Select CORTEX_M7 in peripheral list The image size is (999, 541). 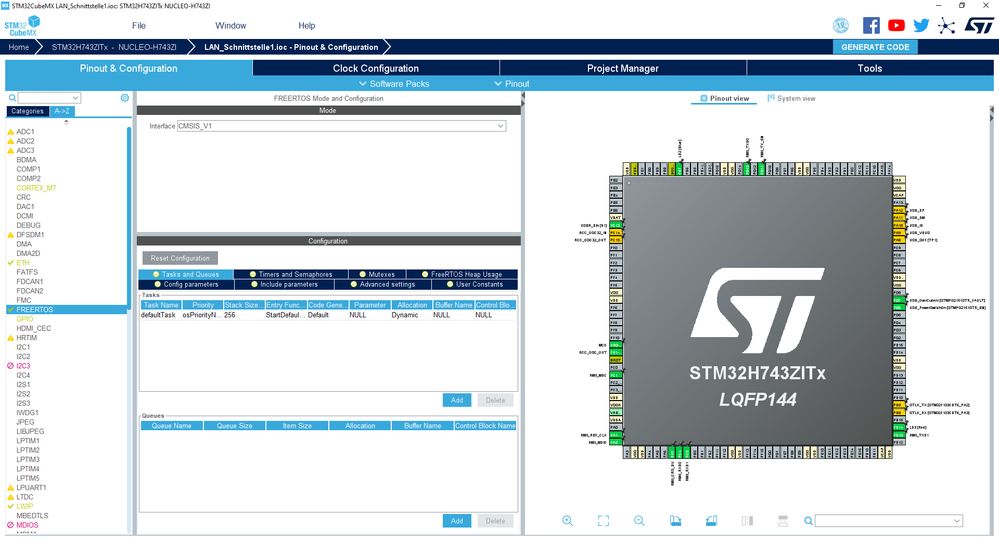click(36, 187)
